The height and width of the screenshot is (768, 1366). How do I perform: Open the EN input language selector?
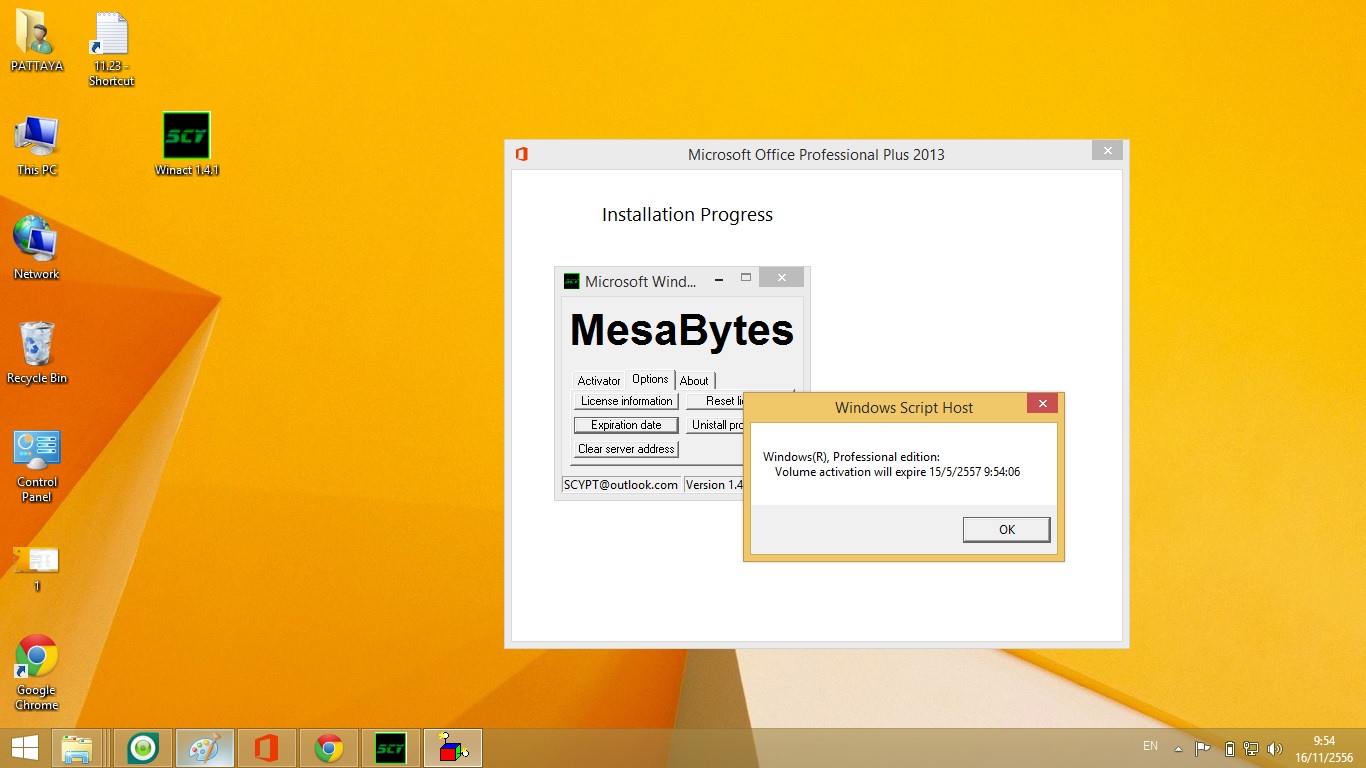1150,746
